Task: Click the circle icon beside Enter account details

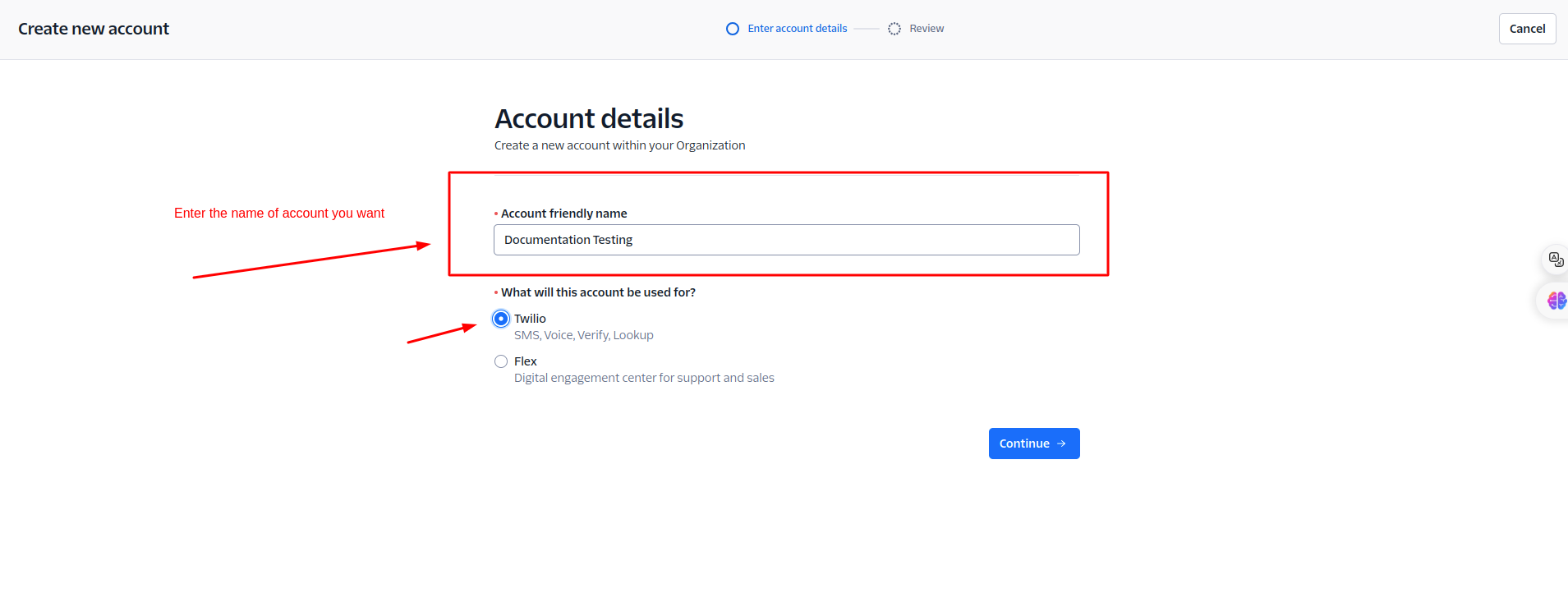Action: pyautogui.click(x=732, y=28)
